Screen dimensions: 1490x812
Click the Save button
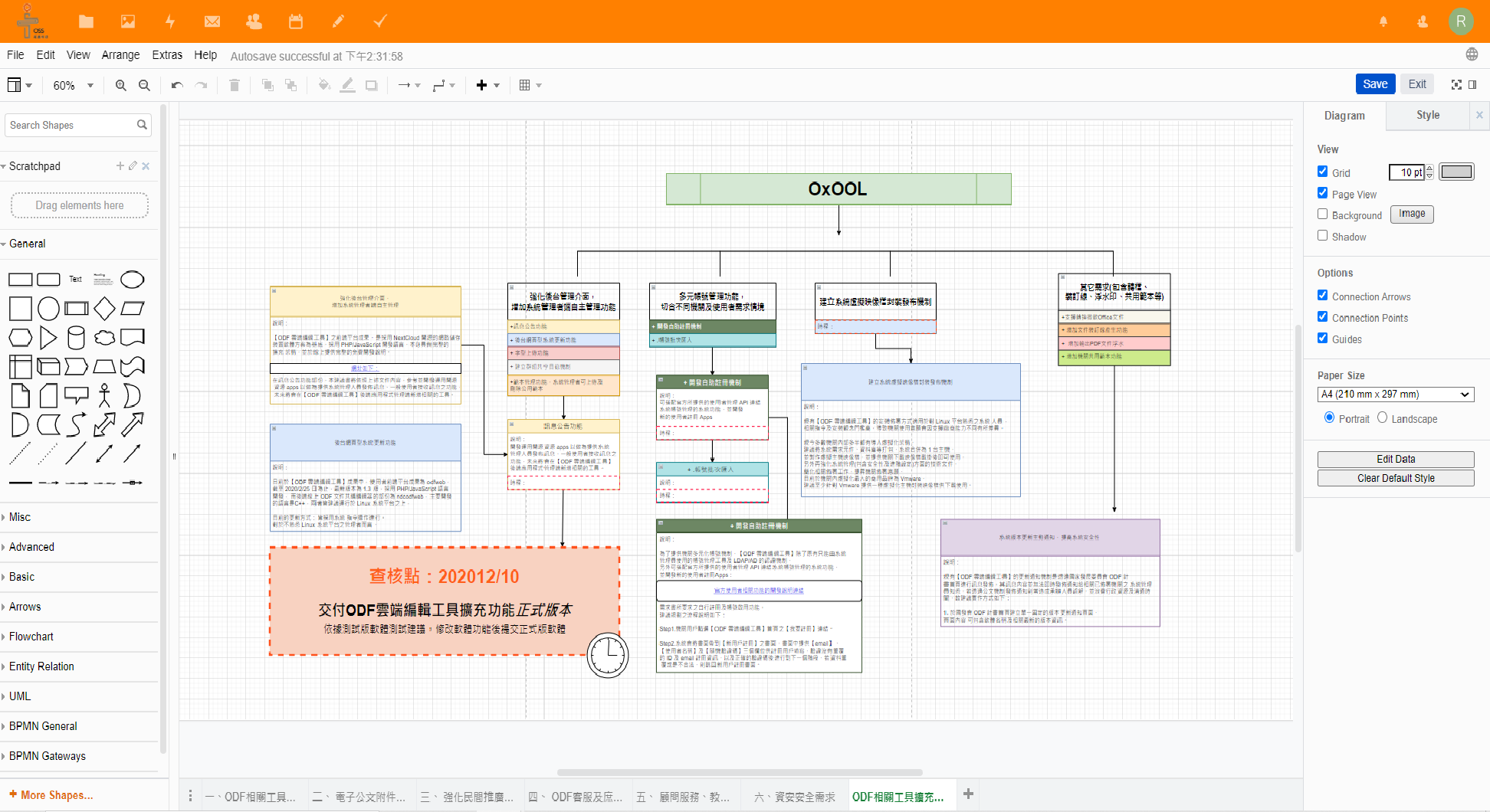point(1375,84)
